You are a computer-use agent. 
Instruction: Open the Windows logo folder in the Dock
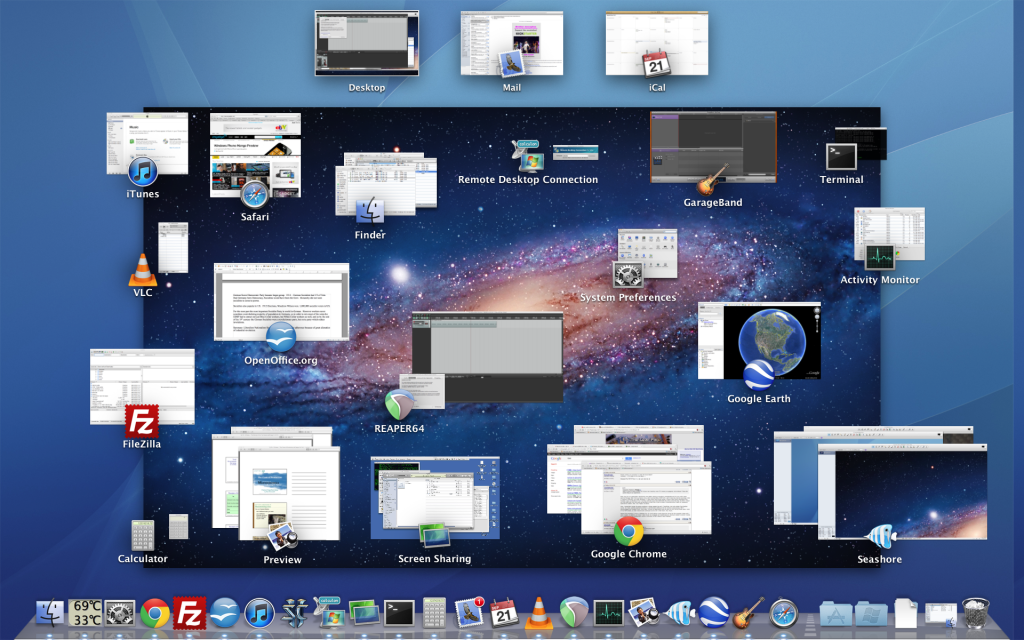coord(872,614)
